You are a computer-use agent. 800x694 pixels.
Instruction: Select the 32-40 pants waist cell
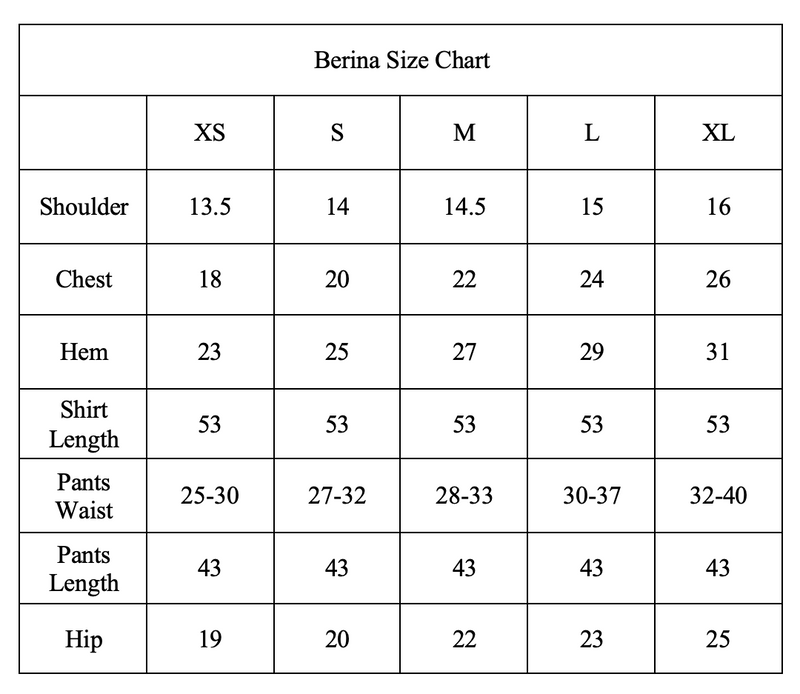click(718, 495)
